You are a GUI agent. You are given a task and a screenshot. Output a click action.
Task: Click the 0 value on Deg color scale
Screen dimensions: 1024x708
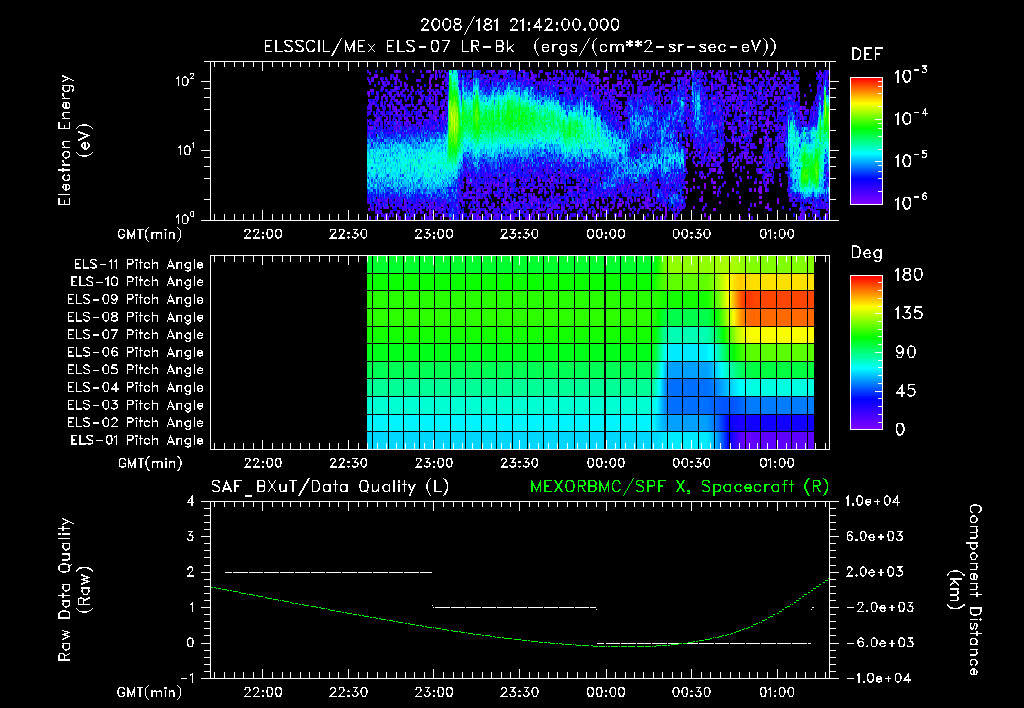point(900,430)
